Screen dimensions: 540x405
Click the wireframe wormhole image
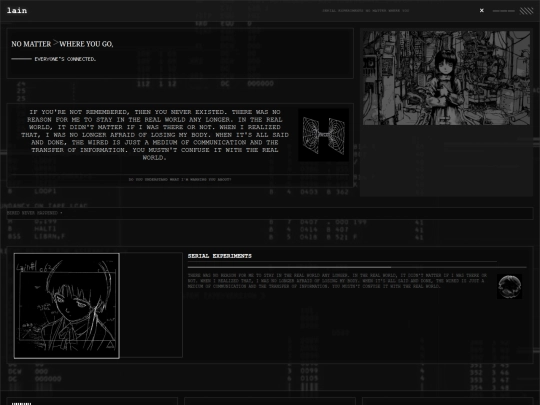click(323, 135)
